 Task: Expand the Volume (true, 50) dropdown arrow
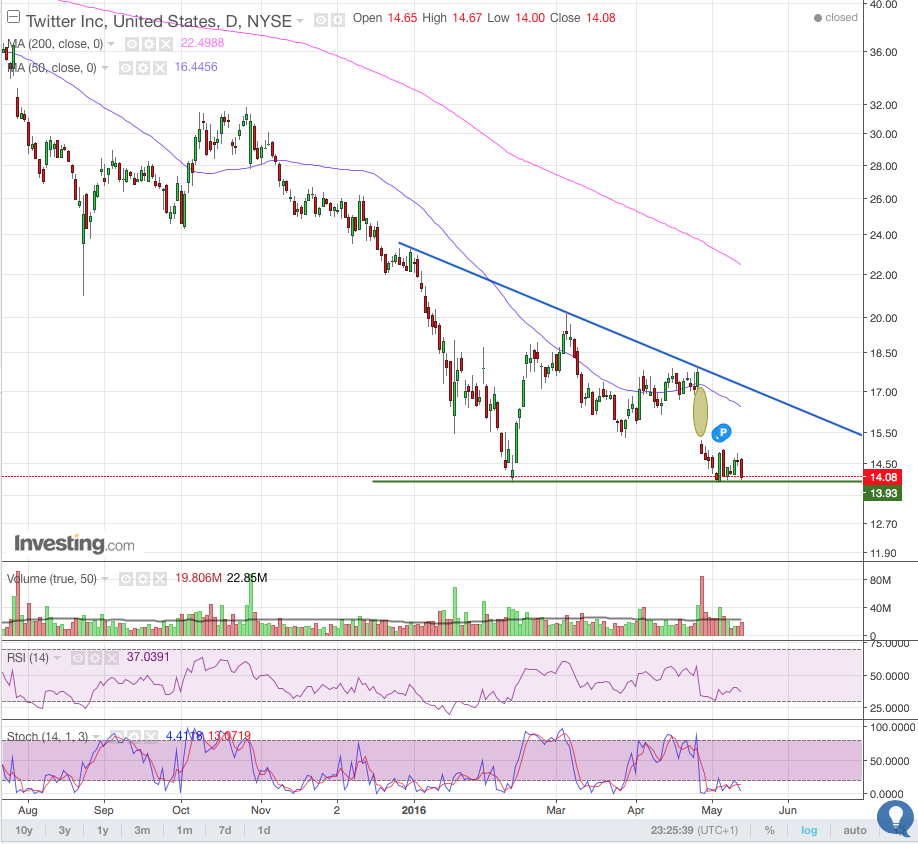pos(105,579)
